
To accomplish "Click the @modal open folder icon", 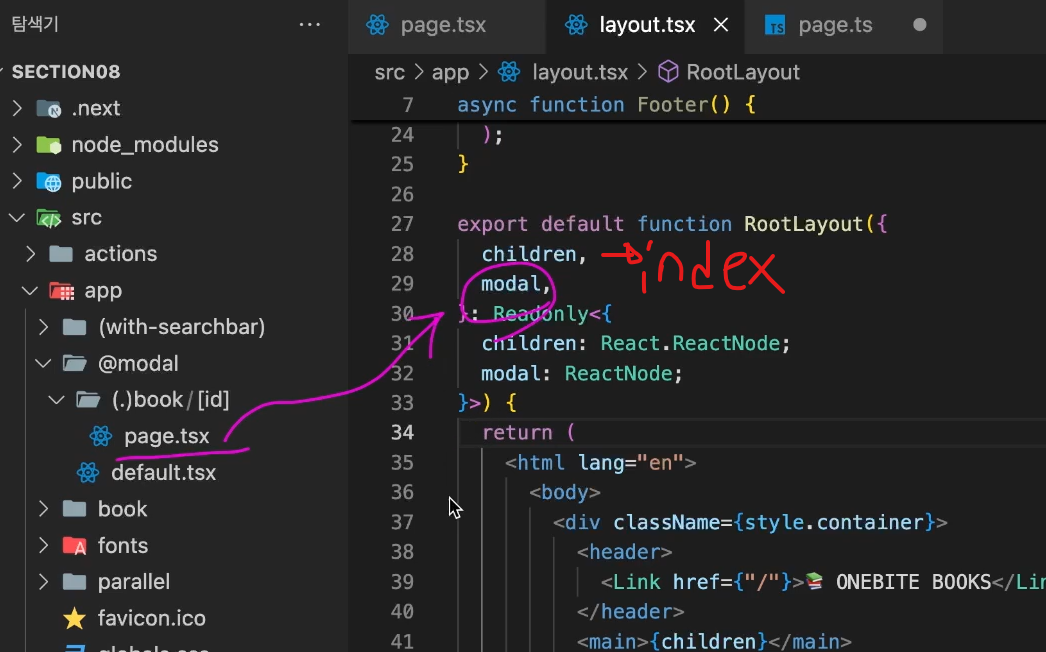I will (74, 364).
